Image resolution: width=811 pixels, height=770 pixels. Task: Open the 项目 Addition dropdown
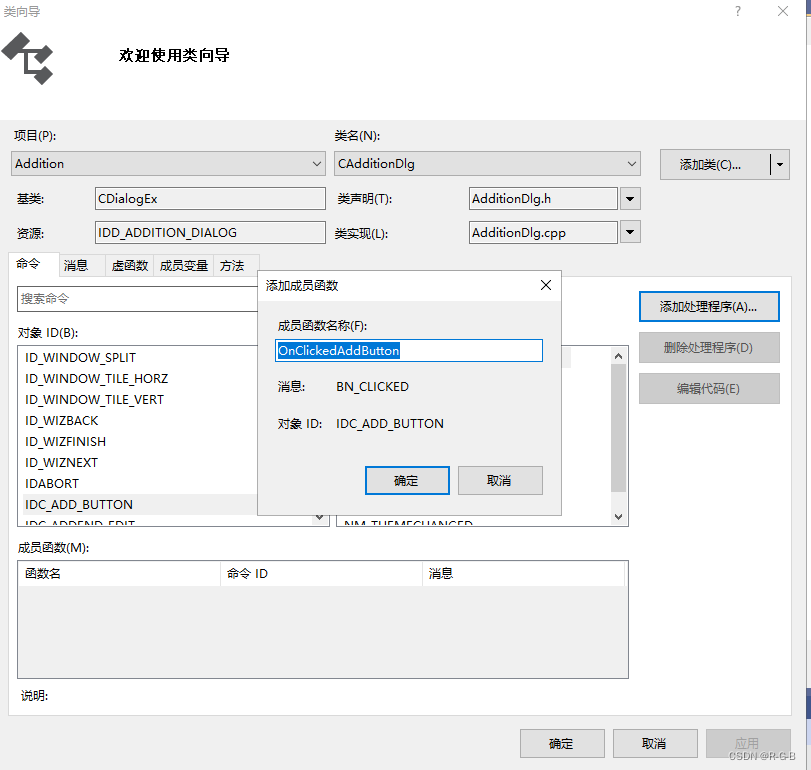click(168, 163)
